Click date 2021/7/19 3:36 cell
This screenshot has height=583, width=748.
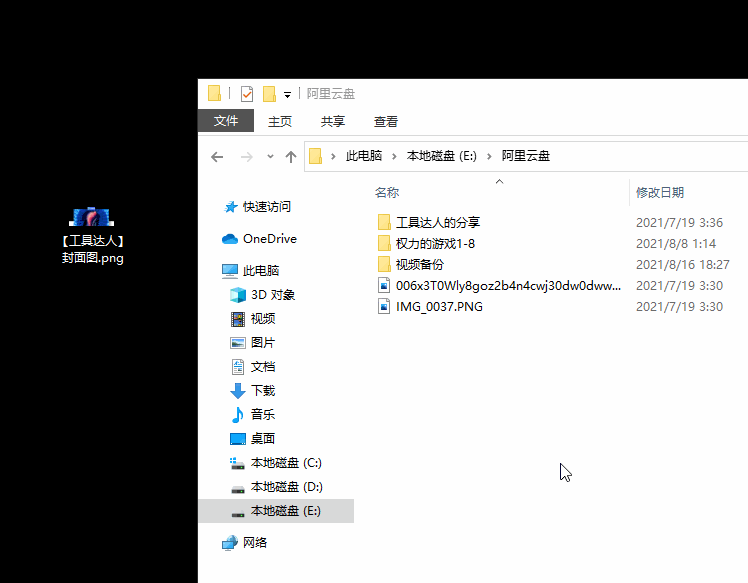[x=679, y=222]
